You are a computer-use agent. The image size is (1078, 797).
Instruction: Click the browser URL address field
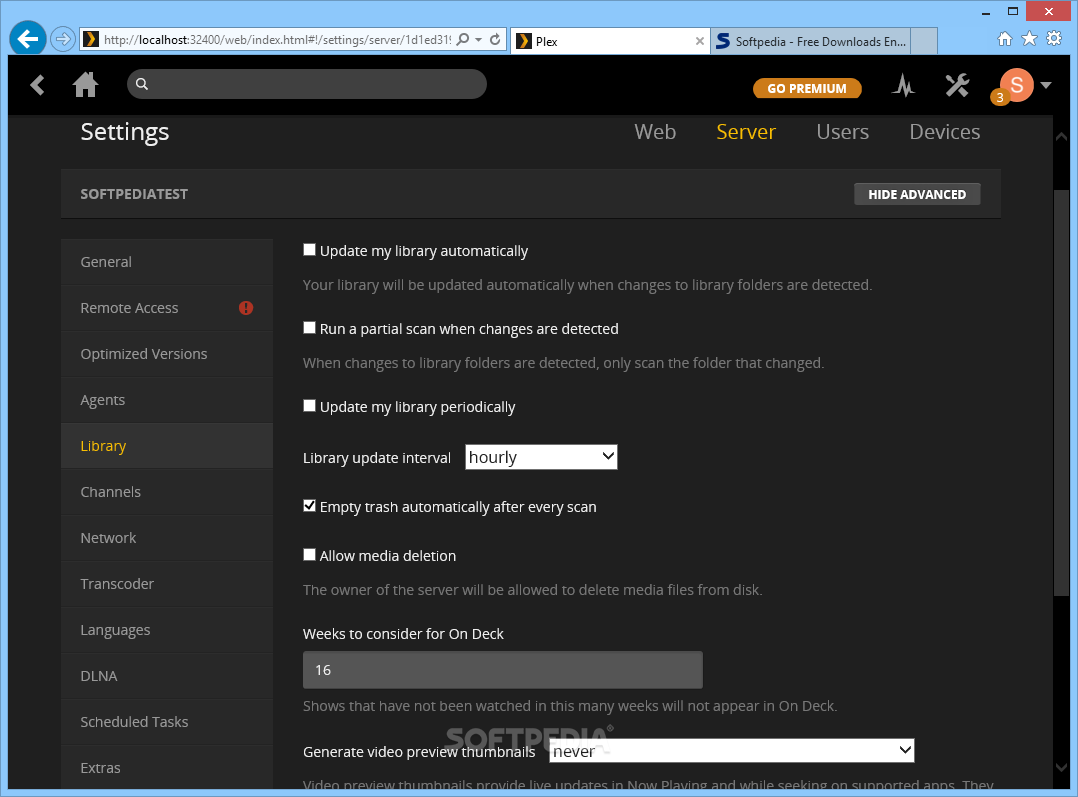pyautogui.click(x=277, y=40)
